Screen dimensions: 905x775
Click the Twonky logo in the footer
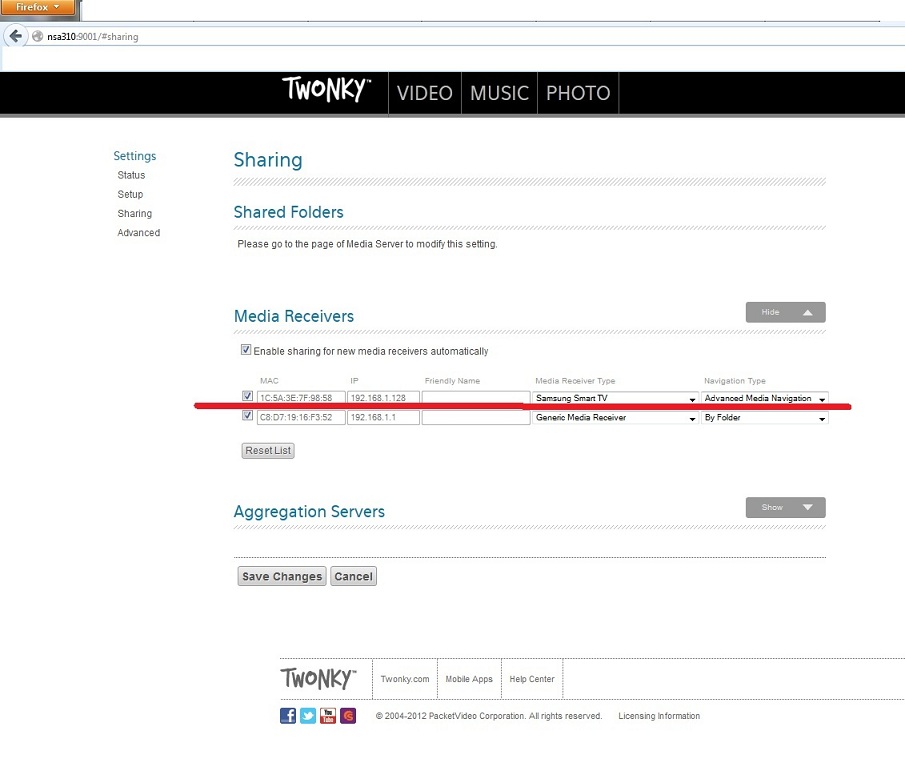point(318,679)
